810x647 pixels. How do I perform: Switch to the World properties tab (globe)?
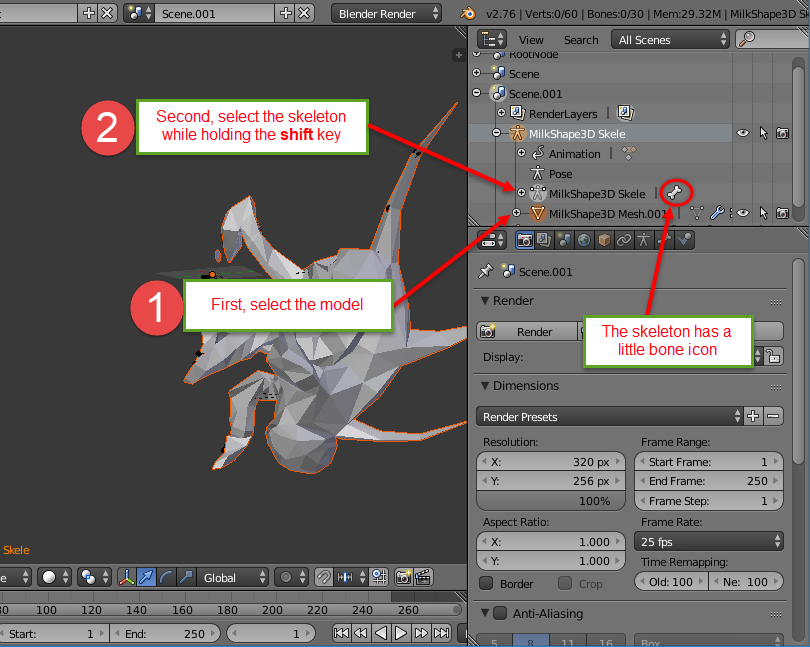(x=584, y=240)
